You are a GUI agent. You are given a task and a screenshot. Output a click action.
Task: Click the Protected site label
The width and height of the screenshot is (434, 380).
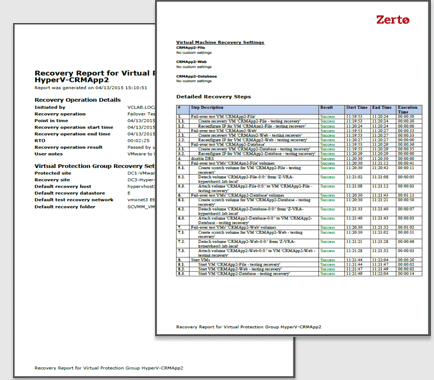(x=53, y=173)
